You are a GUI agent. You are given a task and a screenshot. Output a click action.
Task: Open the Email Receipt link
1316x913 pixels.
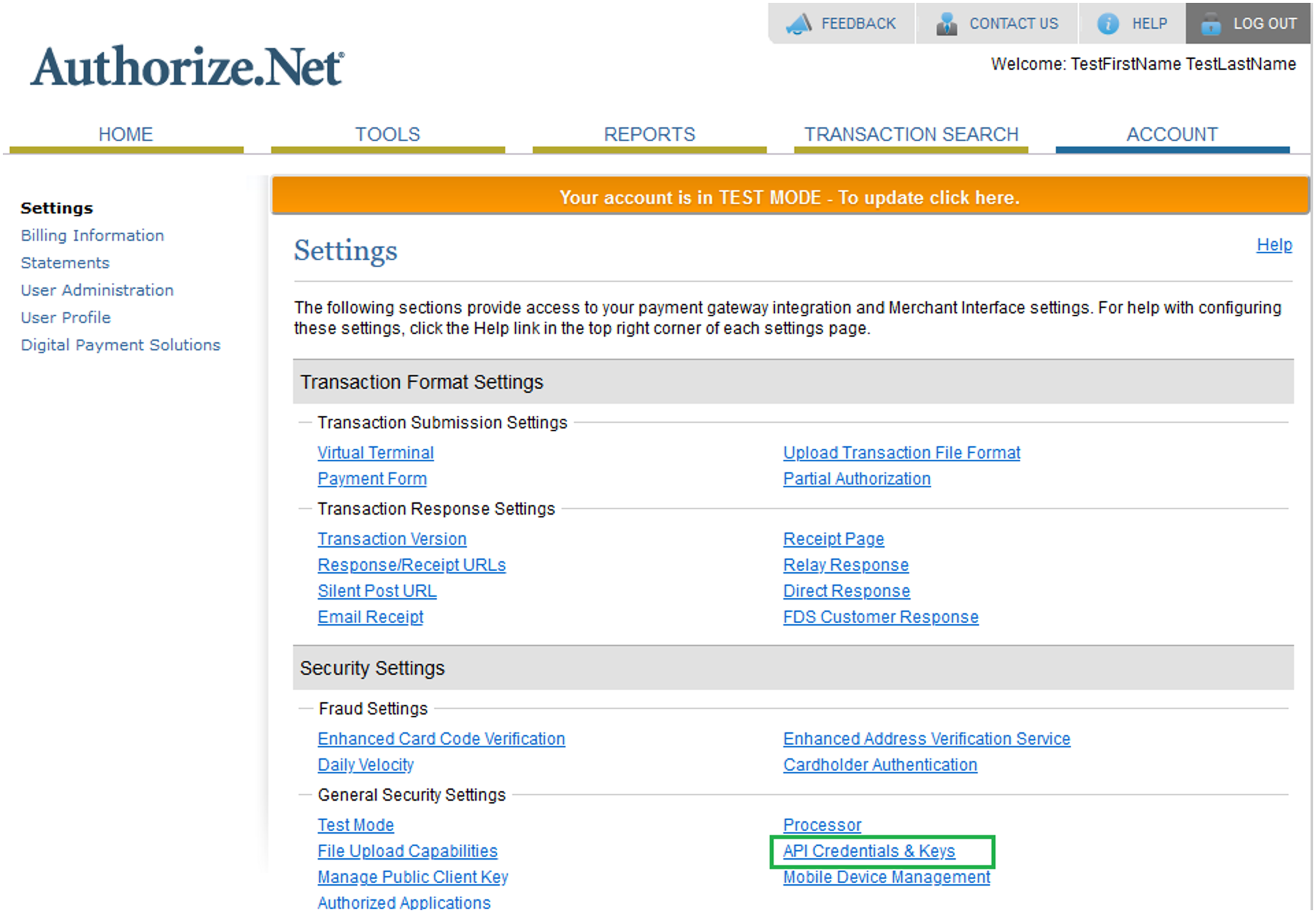pos(370,617)
